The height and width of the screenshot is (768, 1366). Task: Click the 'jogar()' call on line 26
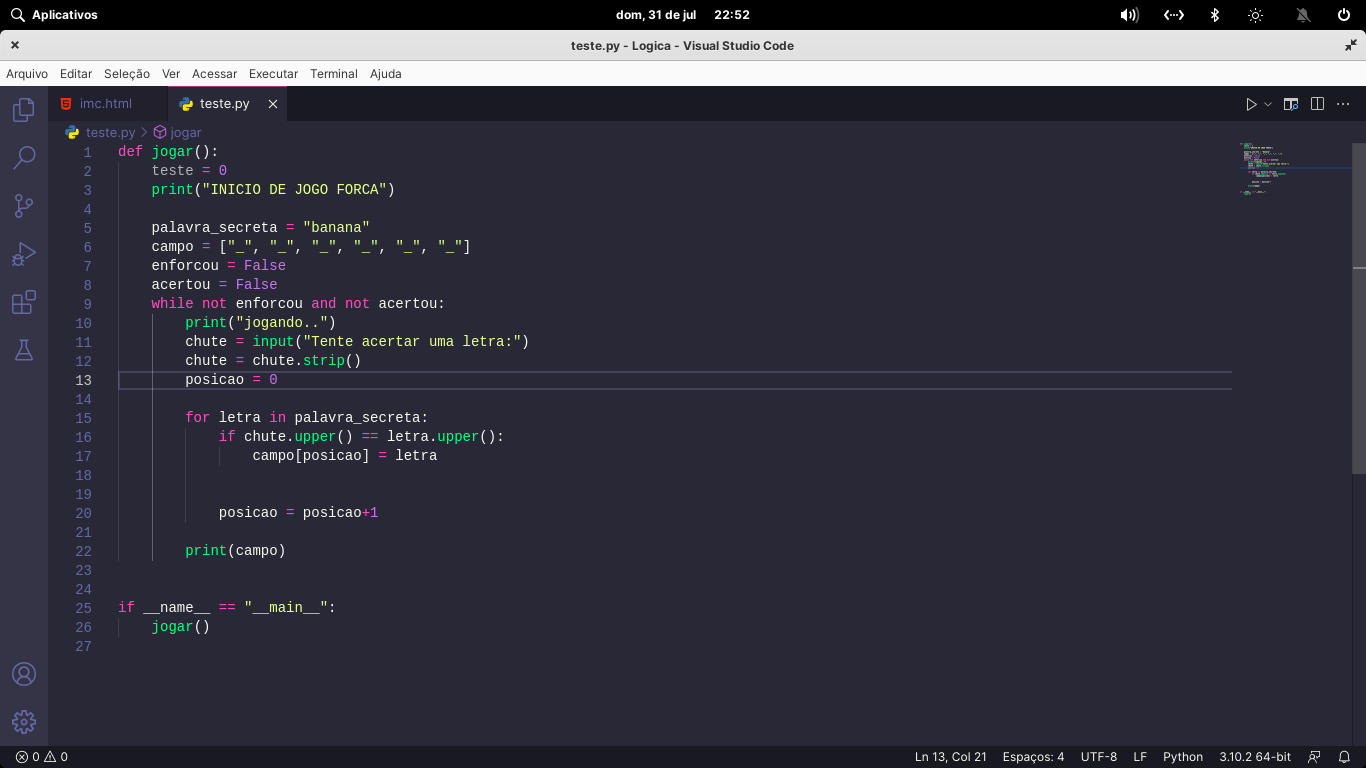(x=181, y=627)
